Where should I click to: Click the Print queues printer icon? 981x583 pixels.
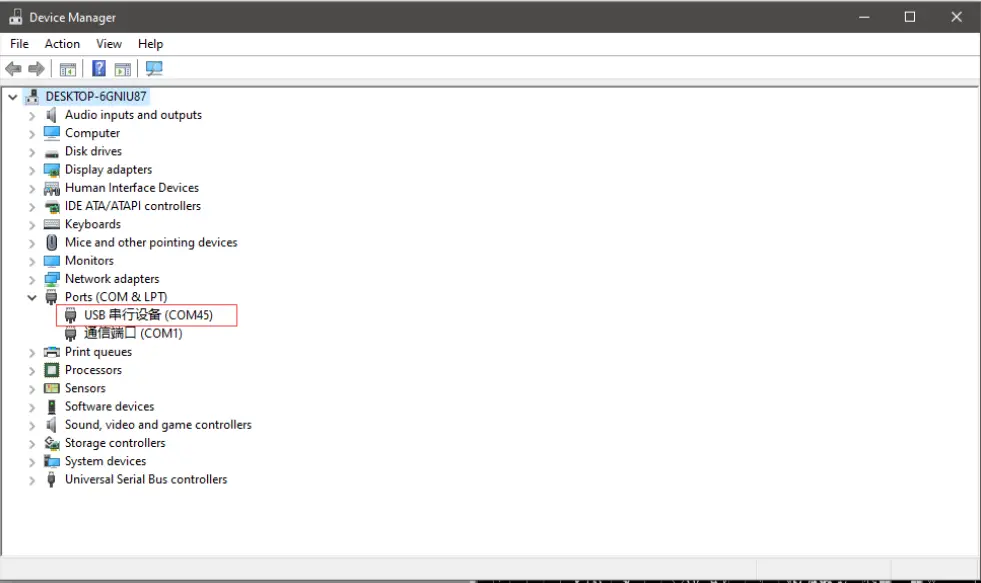point(51,352)
